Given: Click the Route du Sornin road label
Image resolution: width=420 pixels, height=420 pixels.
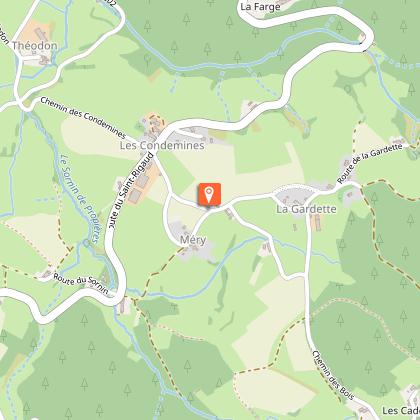Looking at the screenshot, I should [x=81, y=284].
